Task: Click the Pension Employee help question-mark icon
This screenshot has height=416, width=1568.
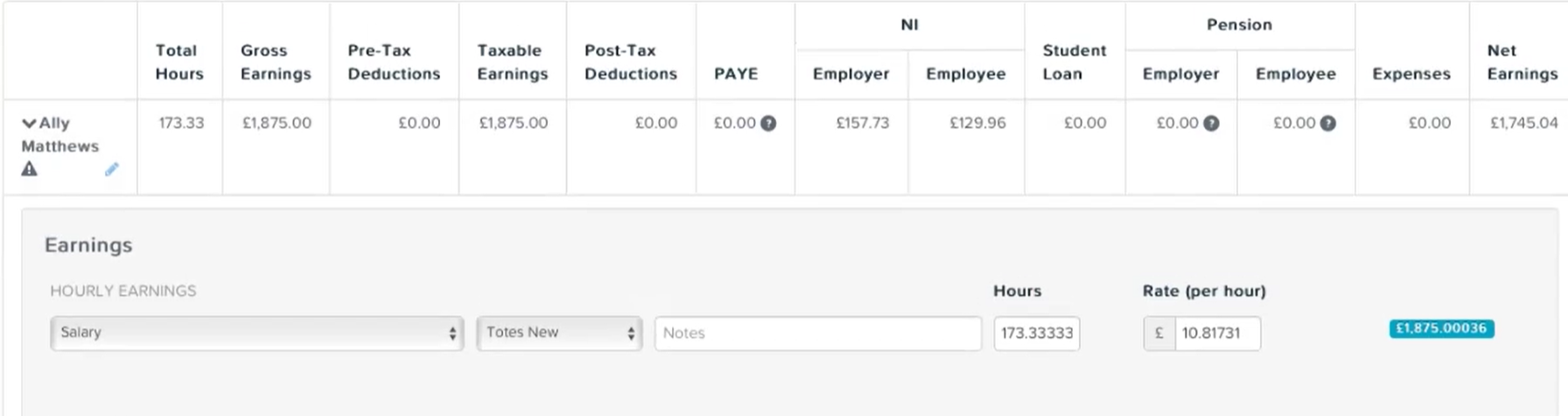Action: pyautogui.click(x=1327, y=123)
